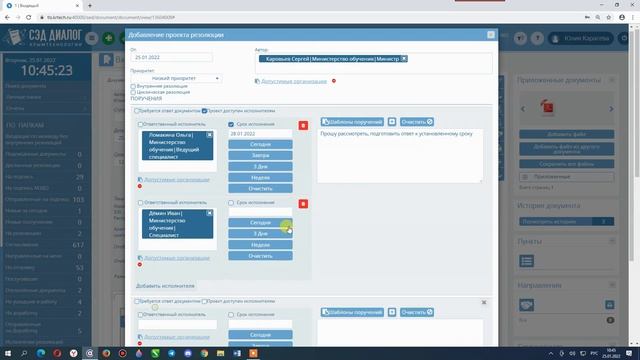Bookmark this page with the star icon
The height and width of the screenshot is (360, 640).
(x=609, y=17)
